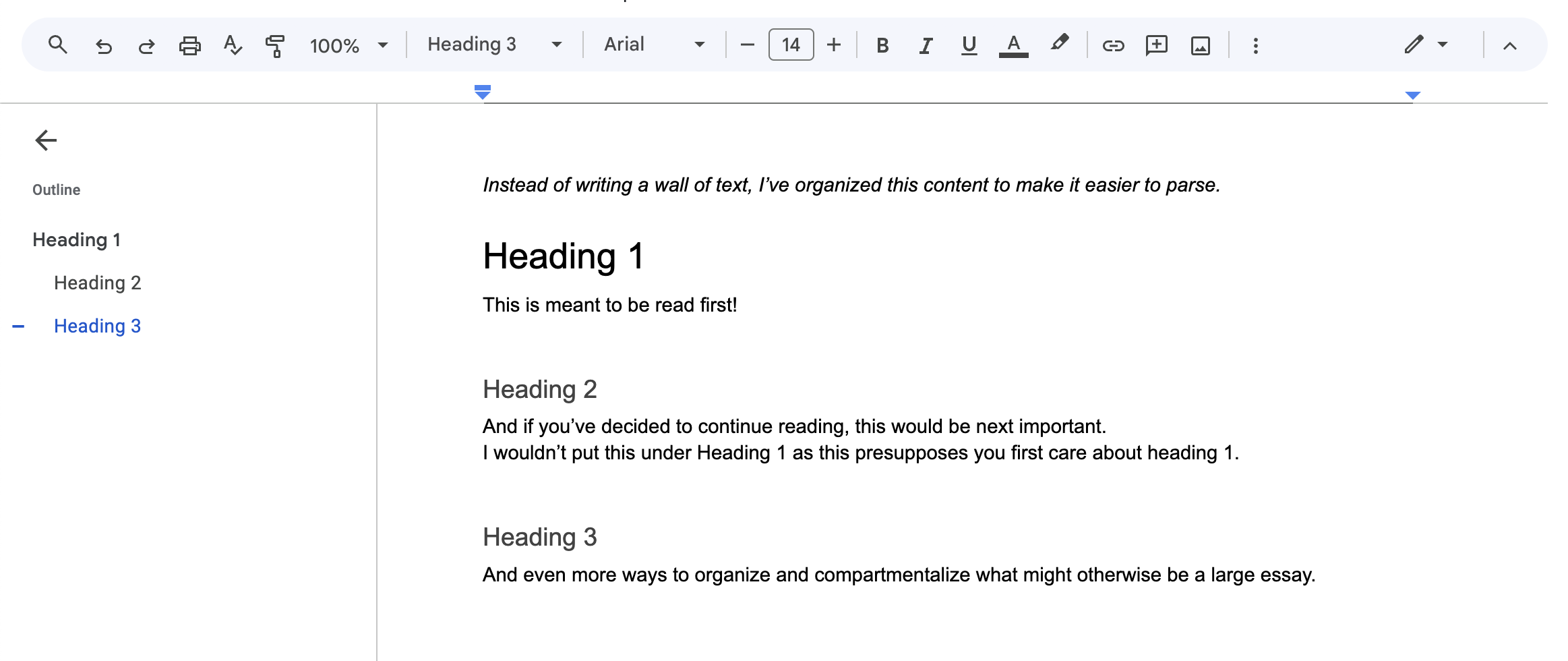Toggle bold formatting

coord(882,45)
